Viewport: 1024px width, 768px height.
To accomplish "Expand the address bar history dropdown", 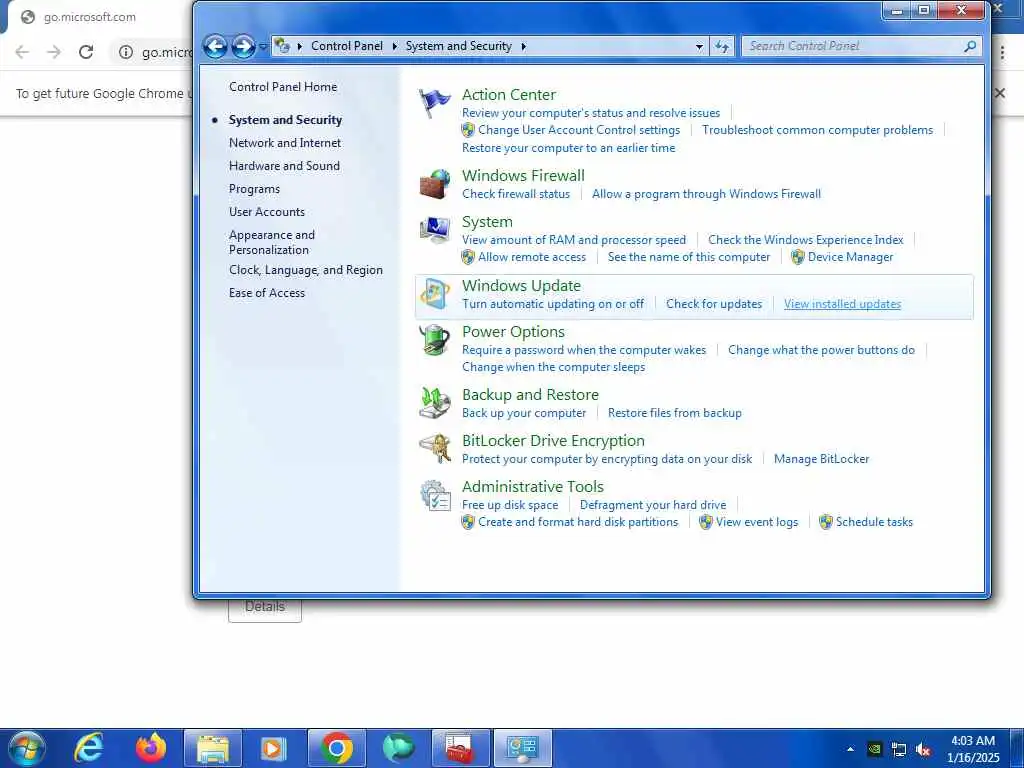I will coord(699,46).
